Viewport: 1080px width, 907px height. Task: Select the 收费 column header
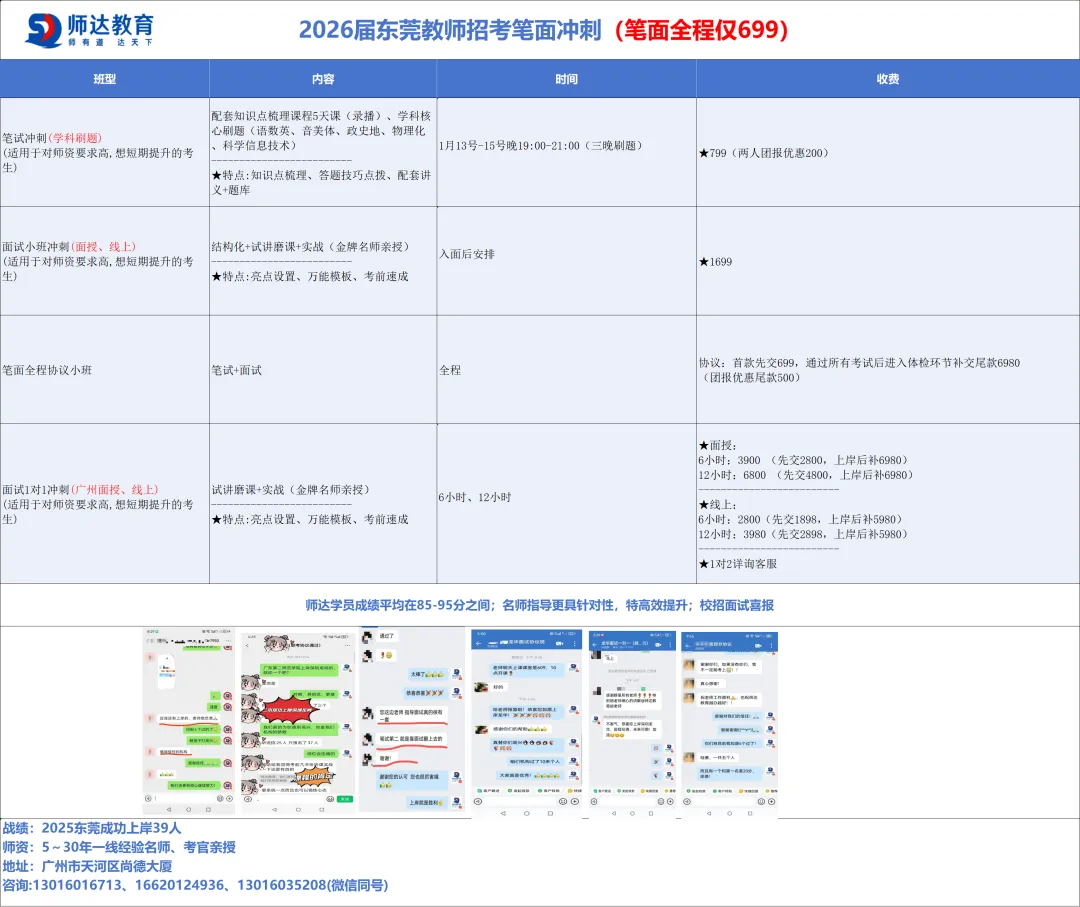[x=888, y=79]
